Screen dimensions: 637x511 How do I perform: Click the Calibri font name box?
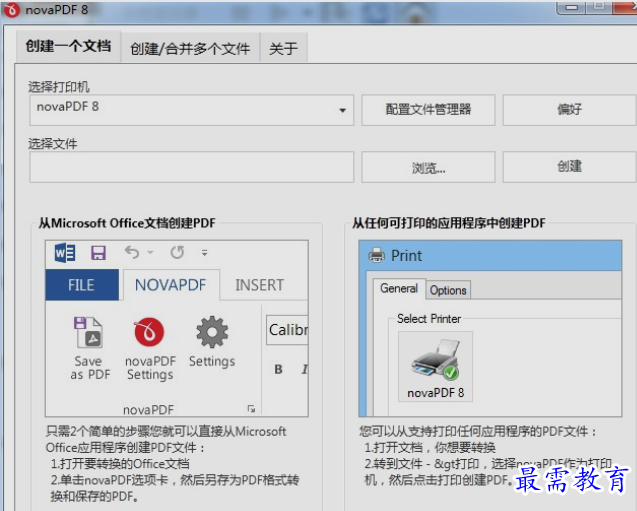pyautogui.click(x=287, y=330)
